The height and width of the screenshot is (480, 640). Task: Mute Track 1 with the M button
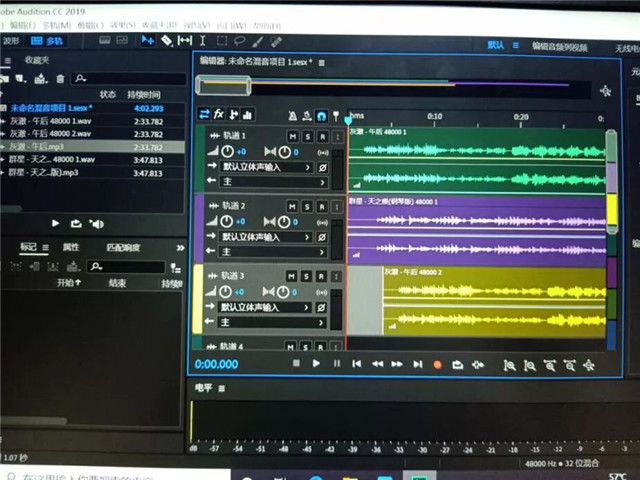pyautogui.click(x=293, y=136)
